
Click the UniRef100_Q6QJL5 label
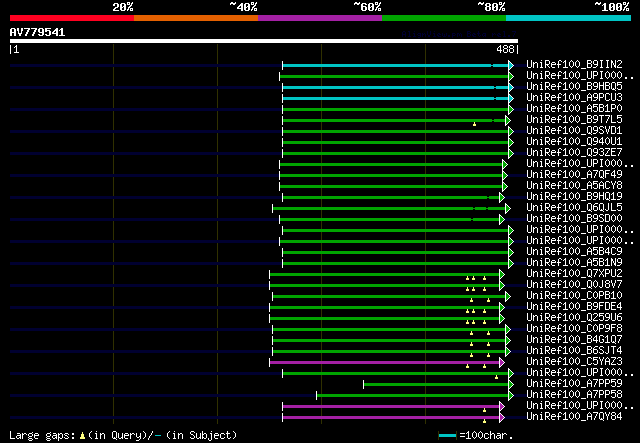[x=574, y=208]
